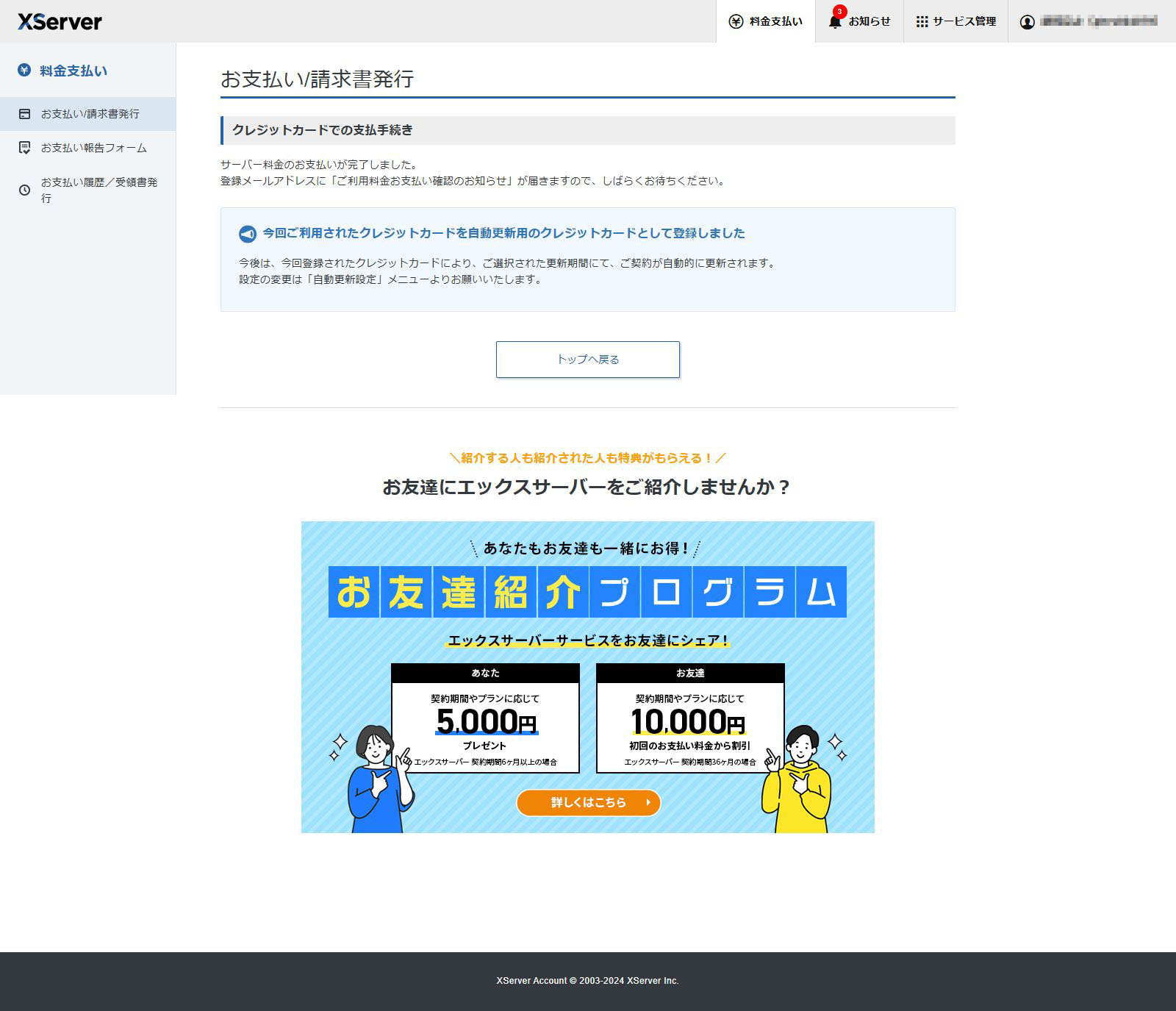Click the form icon beside お支払い報告フォーム
Screen dimensions: 1176x1011
pyautogui.click(x=25, y=148)
